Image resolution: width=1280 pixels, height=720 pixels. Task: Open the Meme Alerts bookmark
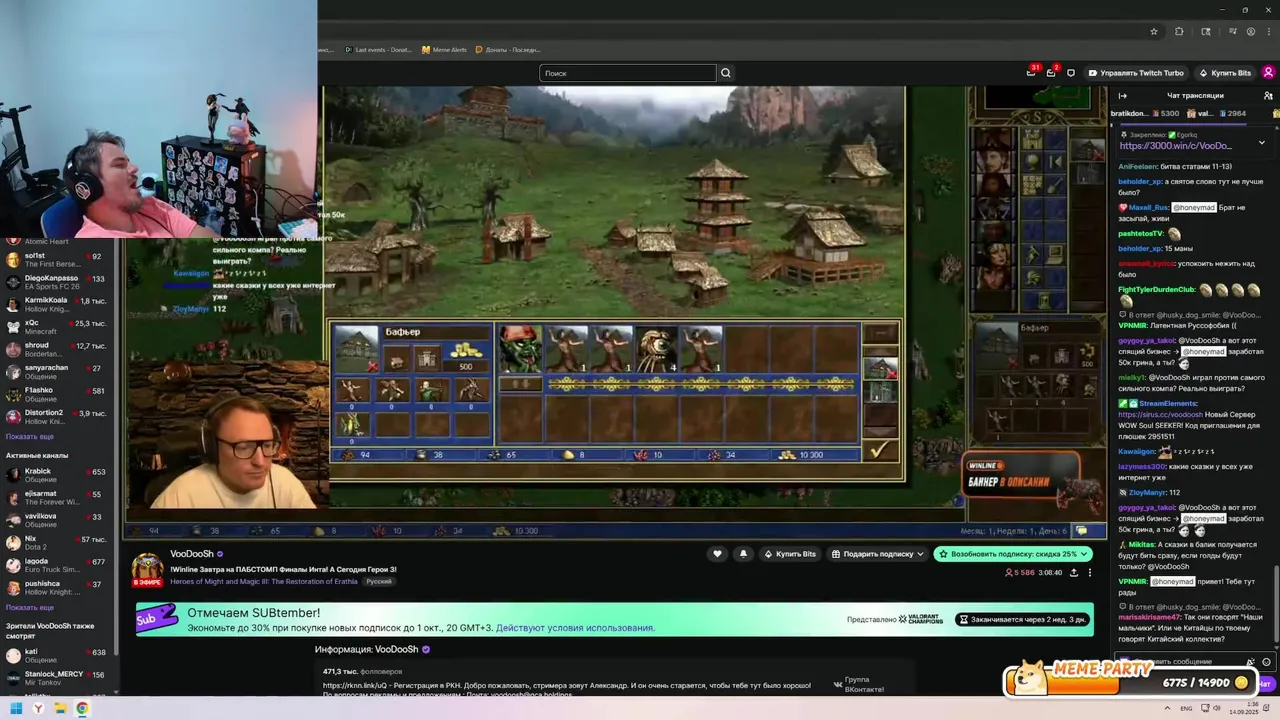click(444, 49)
